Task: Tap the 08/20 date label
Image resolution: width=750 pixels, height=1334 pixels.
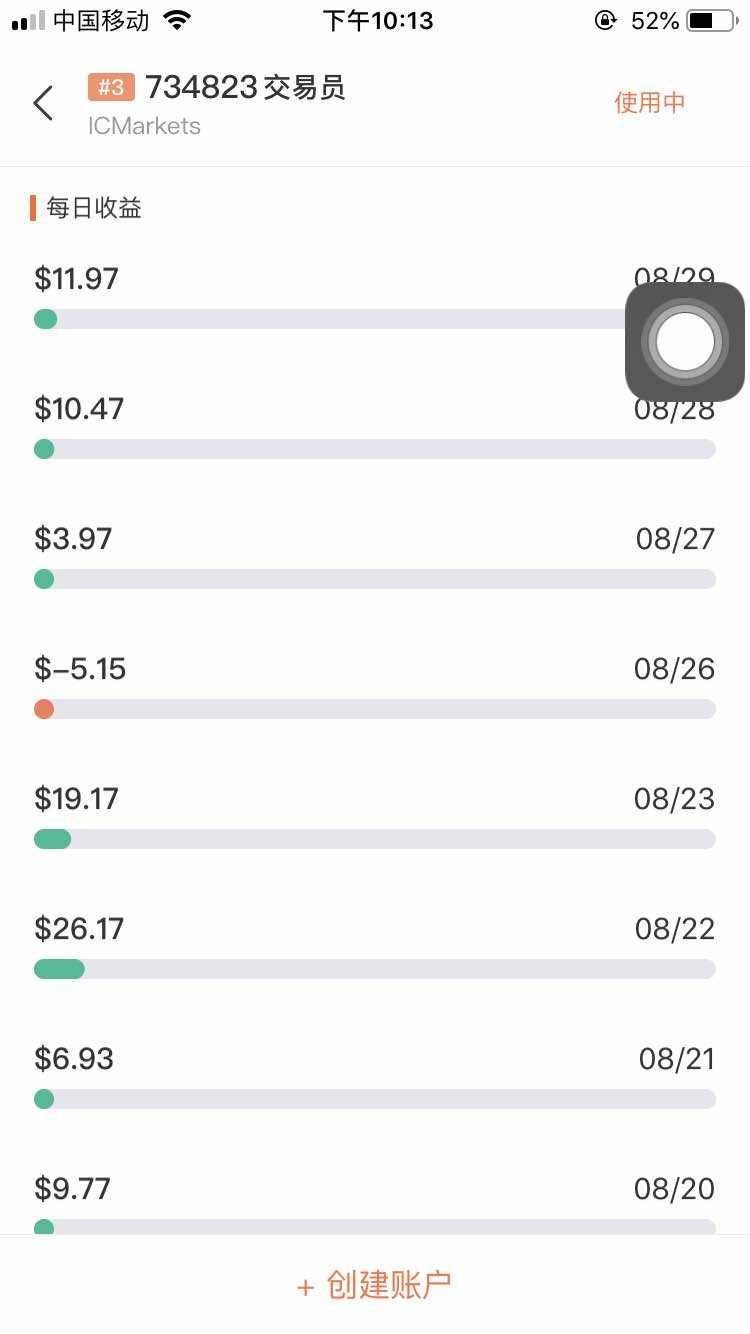Action: click(675, 1189)
